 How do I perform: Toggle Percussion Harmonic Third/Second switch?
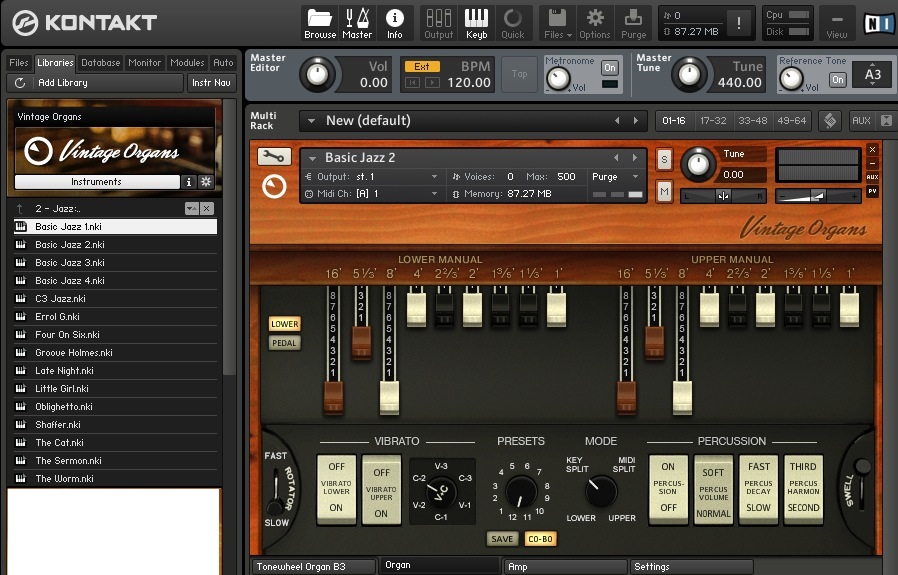803,490
